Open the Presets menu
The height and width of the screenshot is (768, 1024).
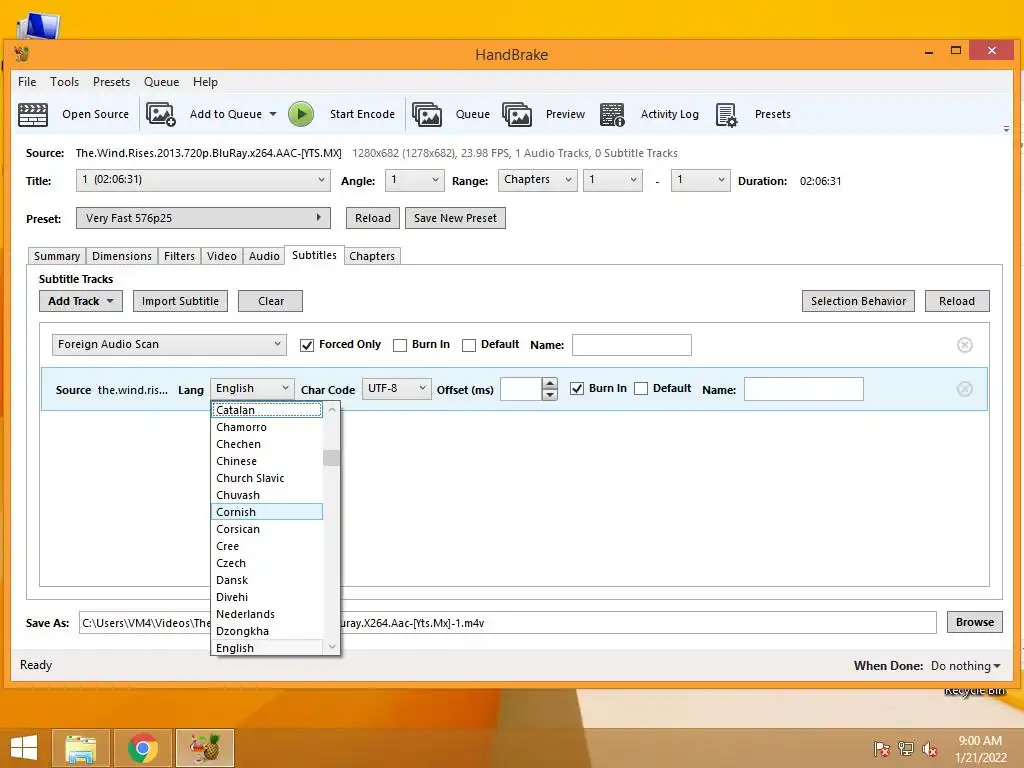[111, 82]
